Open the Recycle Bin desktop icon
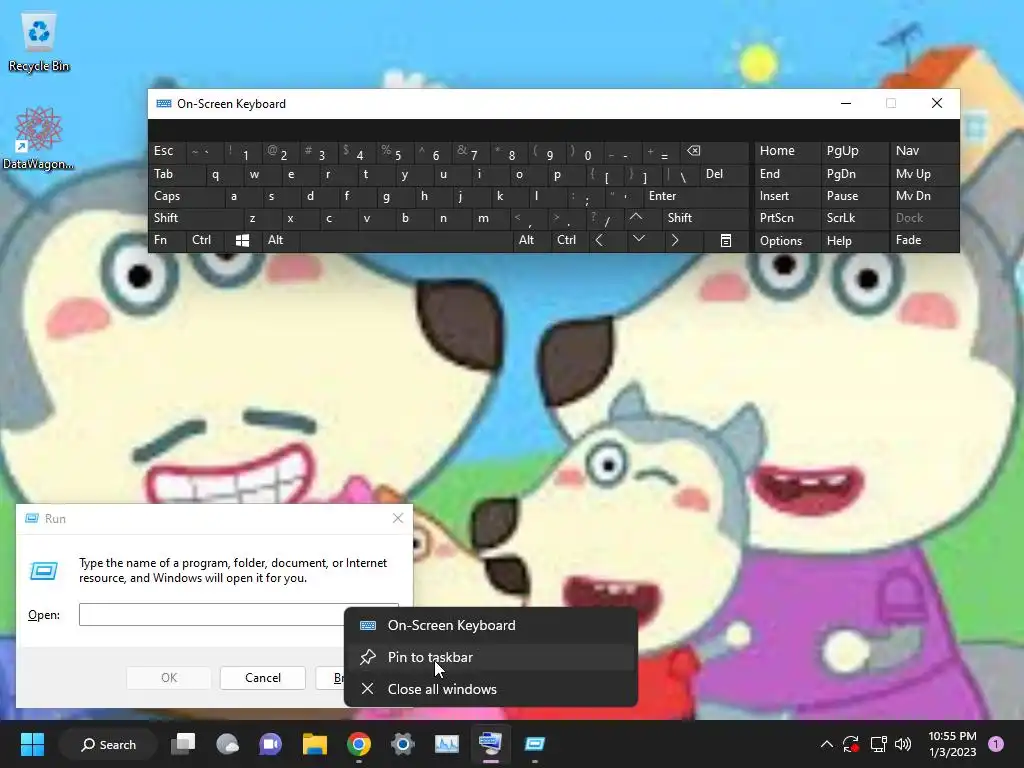 pyautogui.click(x=39, y=42)
